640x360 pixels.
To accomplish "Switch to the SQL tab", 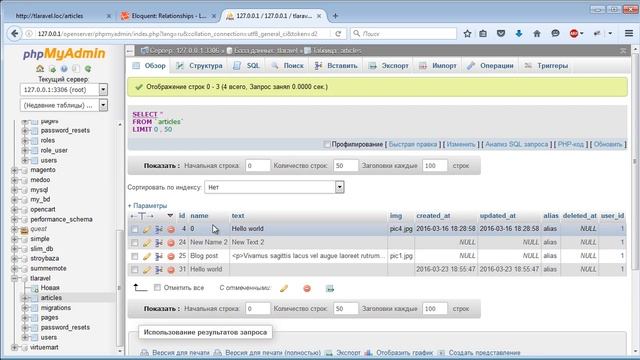I will [247, 66].
